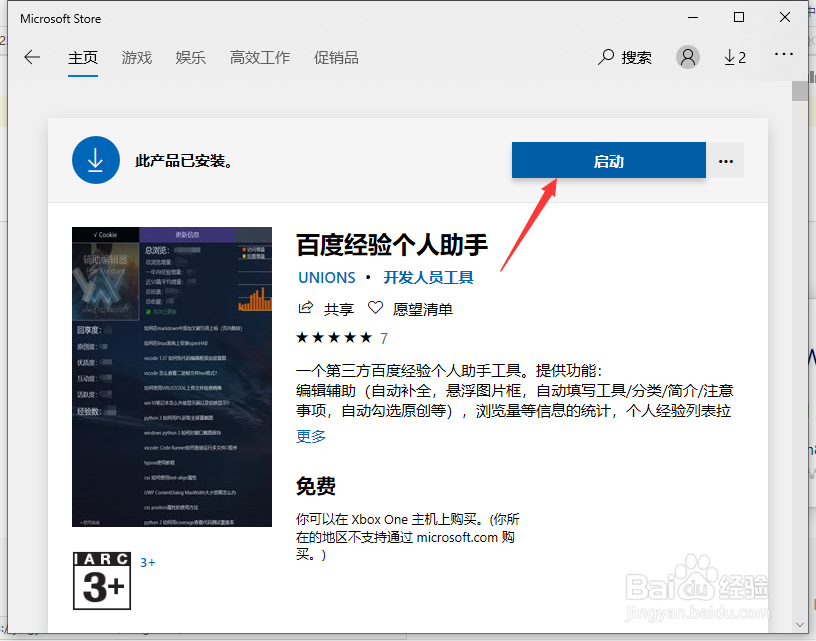The height and width of the screenshot is (641, 816).
Task: Click the 此产品已安装 status text
Action: point(184,161)
